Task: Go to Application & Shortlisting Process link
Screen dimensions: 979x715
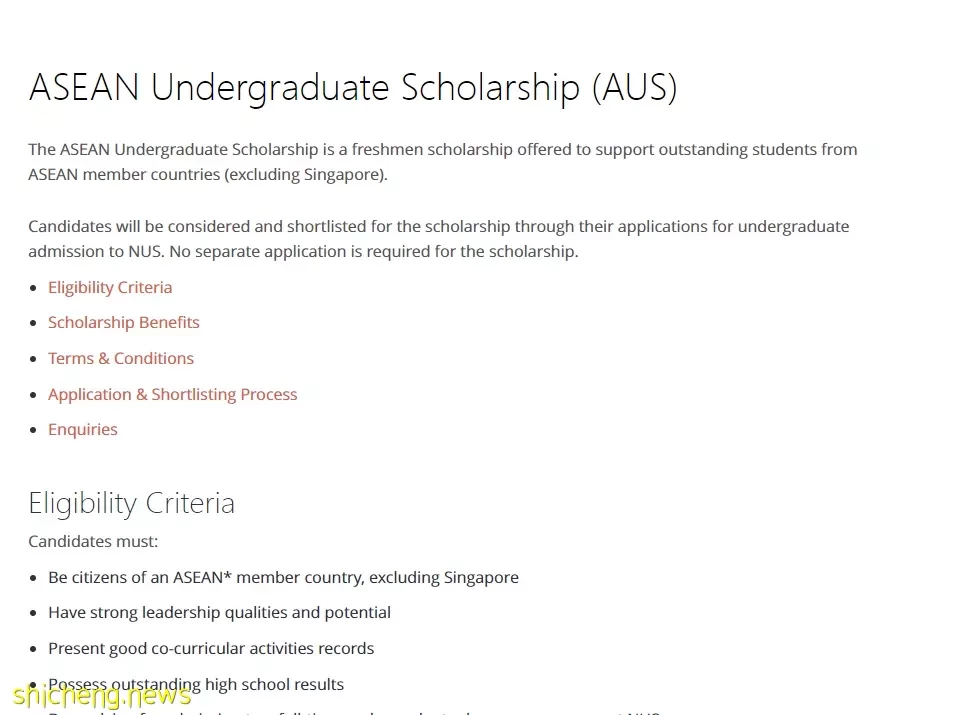Action: pyautogui.click(x=172, y=395)
